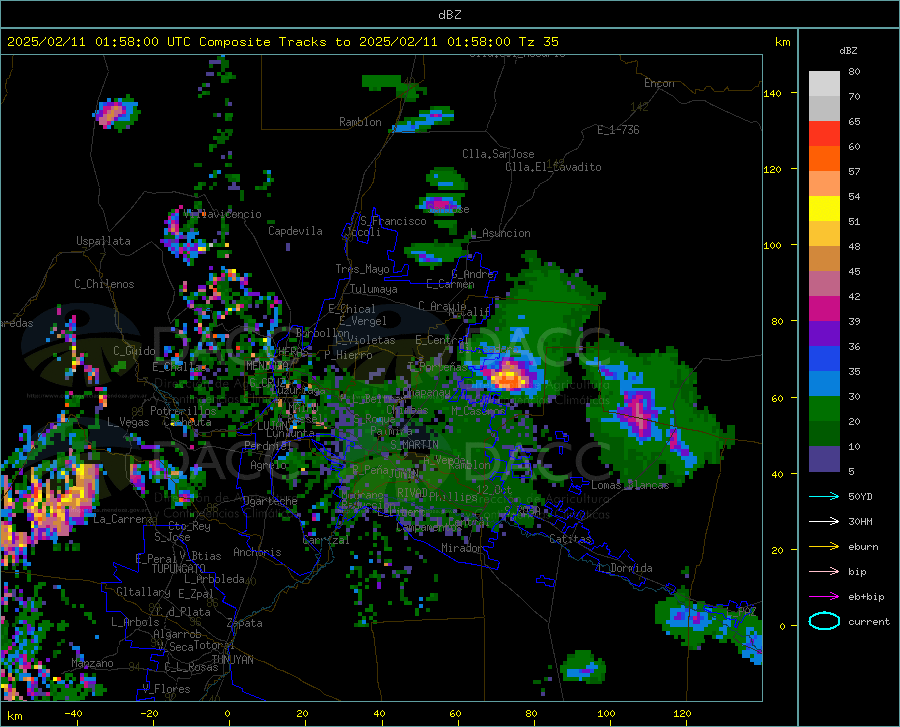Click the 140 tick on the vertical km axis
Image resolution: width=900 pixels, height=727 pixels.
[x=772, y=93]
